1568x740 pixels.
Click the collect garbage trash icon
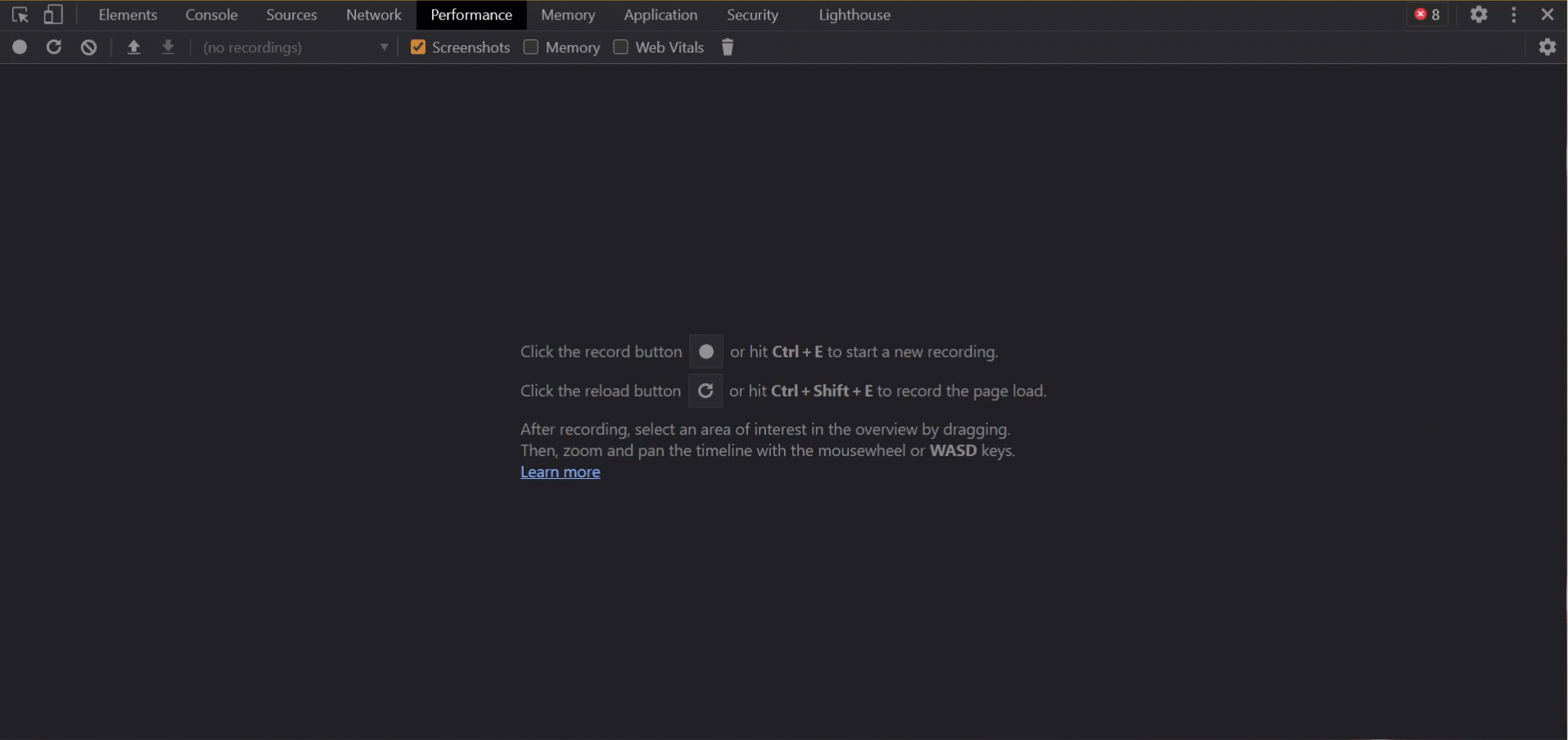click(727, 47)
